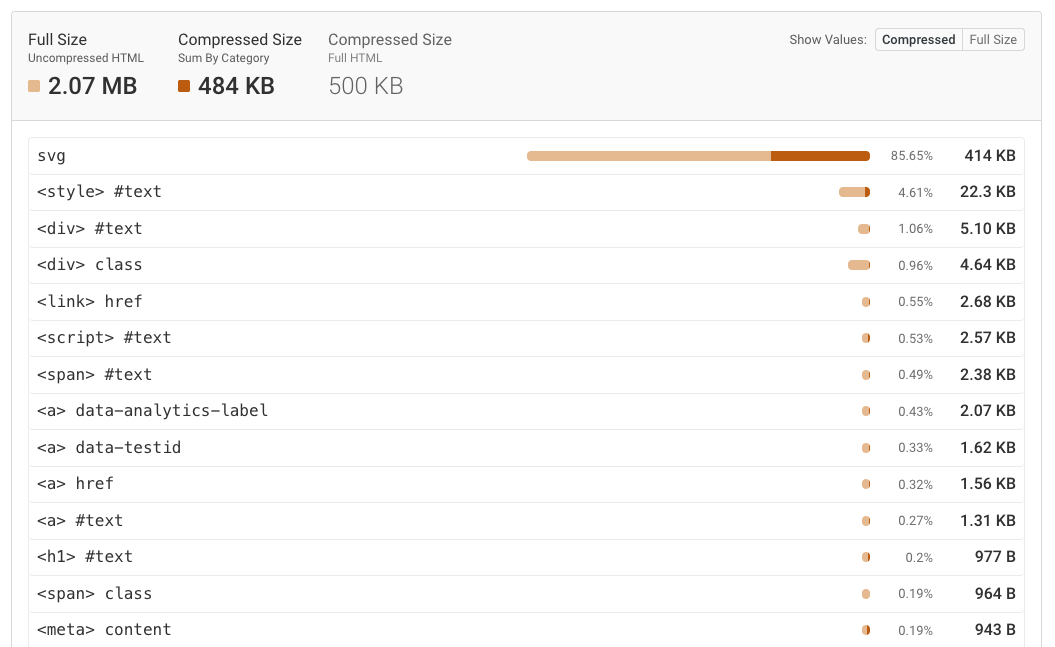Click the svg size bar
The height and width of the screenshot is (647, 1055).
[698, 156]
